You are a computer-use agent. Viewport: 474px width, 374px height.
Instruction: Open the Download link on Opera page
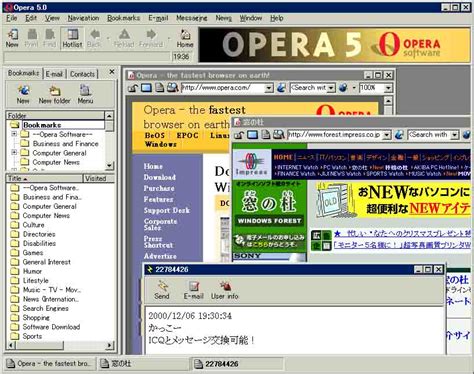click(159, 177)
